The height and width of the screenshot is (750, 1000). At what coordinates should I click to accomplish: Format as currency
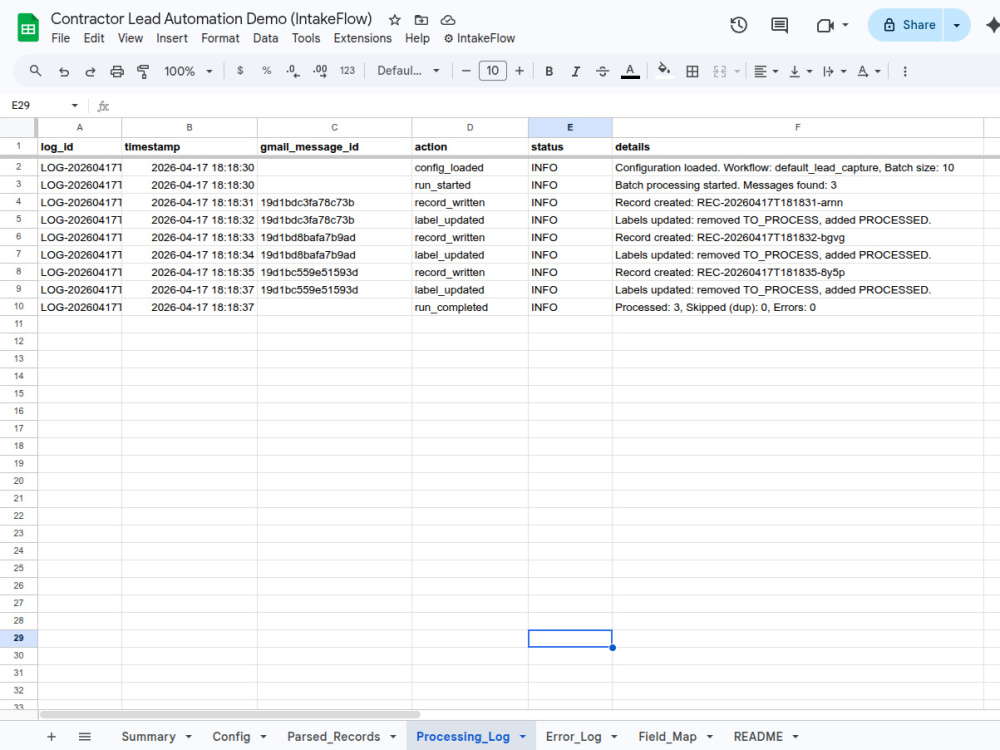240,71
